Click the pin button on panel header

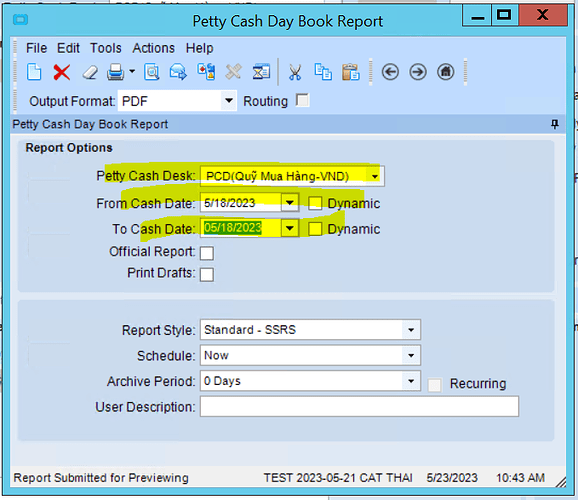click(x=555, y=124)
